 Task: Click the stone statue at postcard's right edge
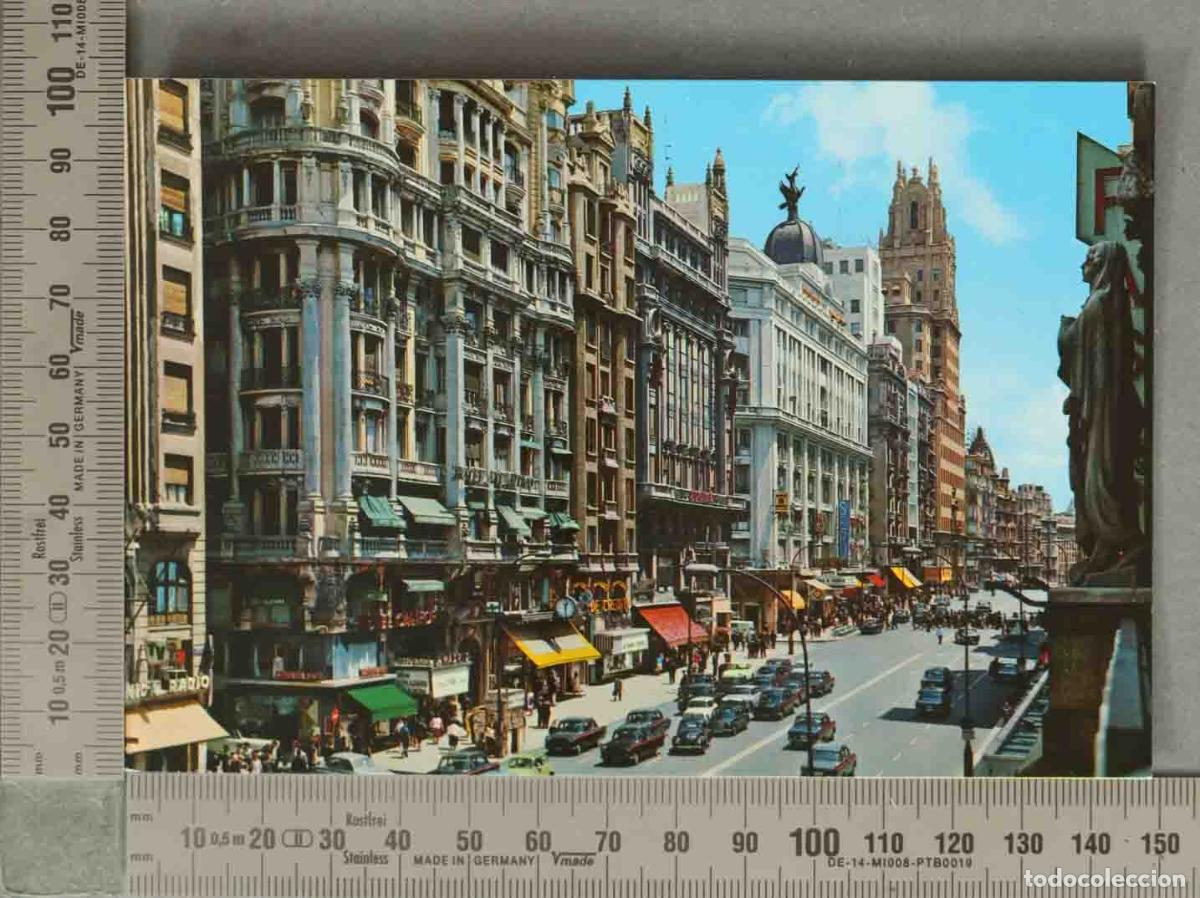click(1101, 412)
